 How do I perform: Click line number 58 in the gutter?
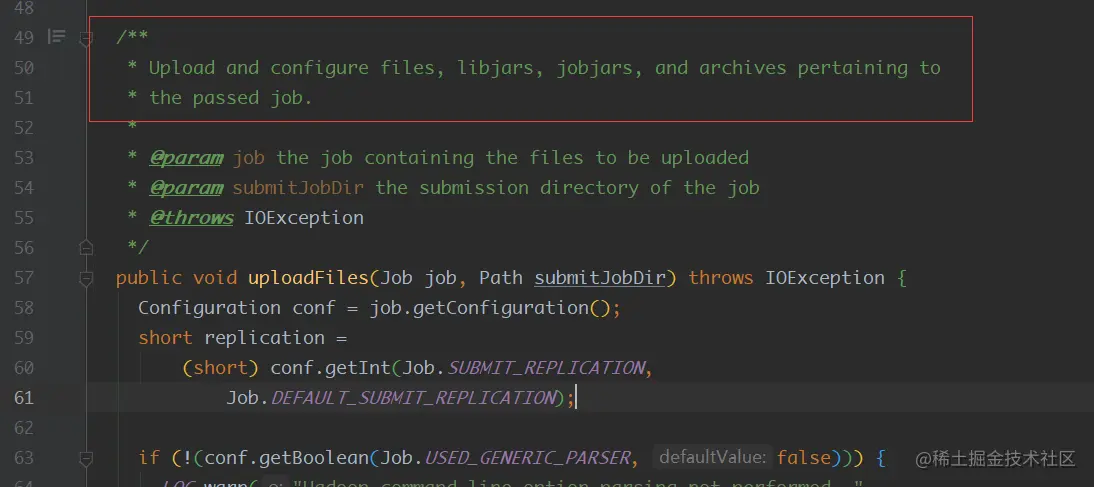[24, 308]
